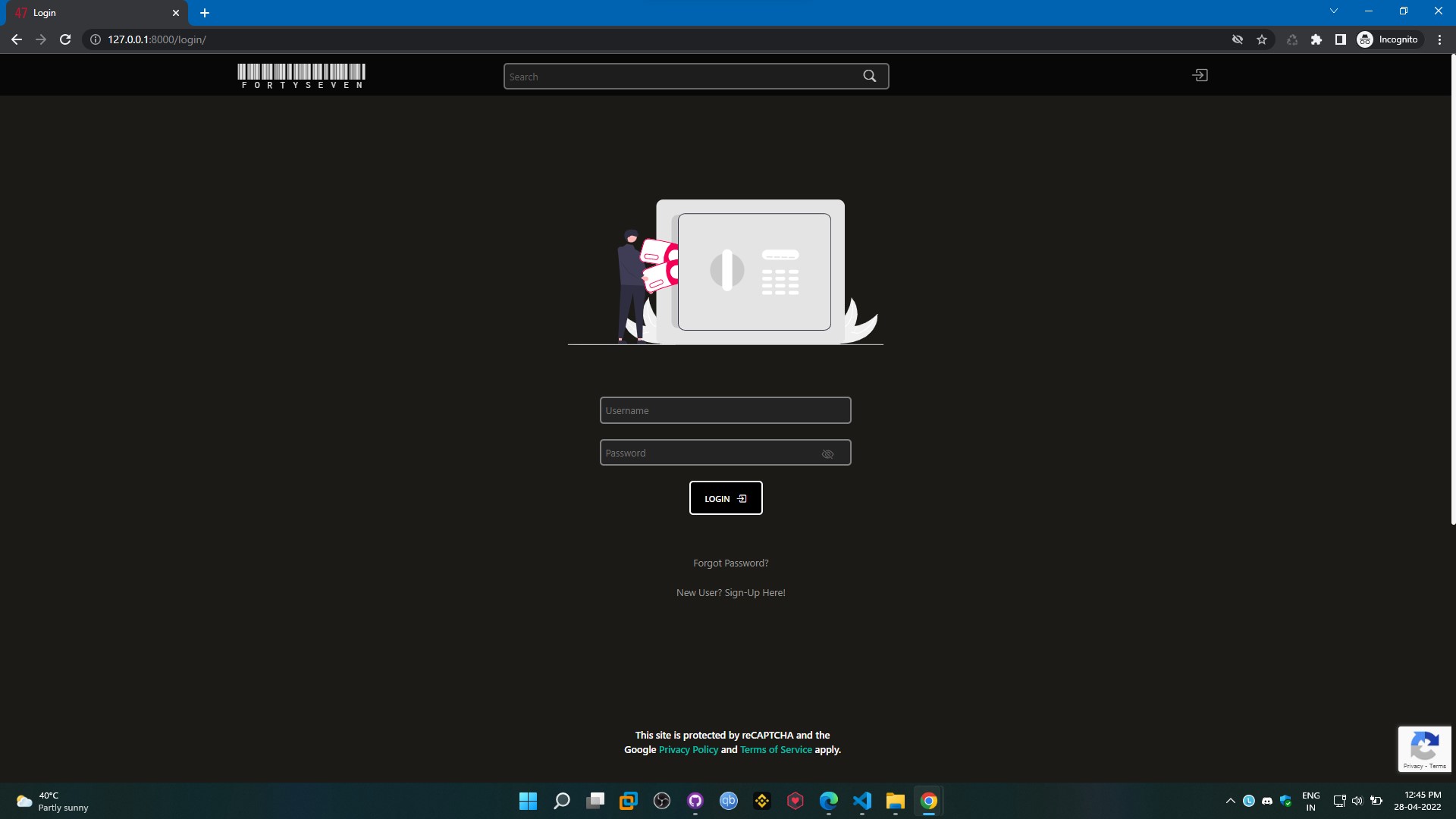This screenshot has width=1456, height=819.
Task: Open the Forgot Password link
Action: [x=730, y=563]
